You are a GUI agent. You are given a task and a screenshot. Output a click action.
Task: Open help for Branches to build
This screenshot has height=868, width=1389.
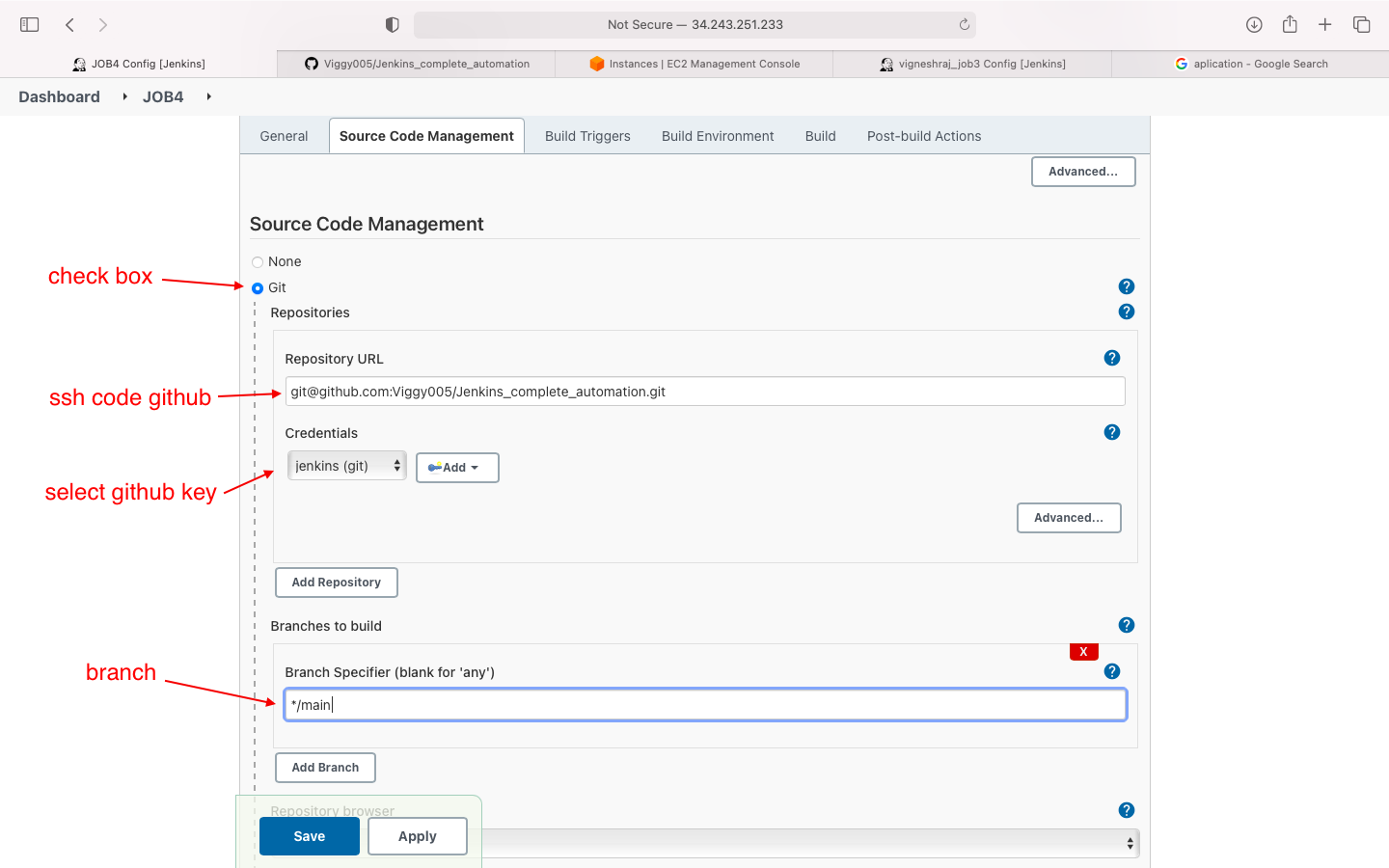1127,625
